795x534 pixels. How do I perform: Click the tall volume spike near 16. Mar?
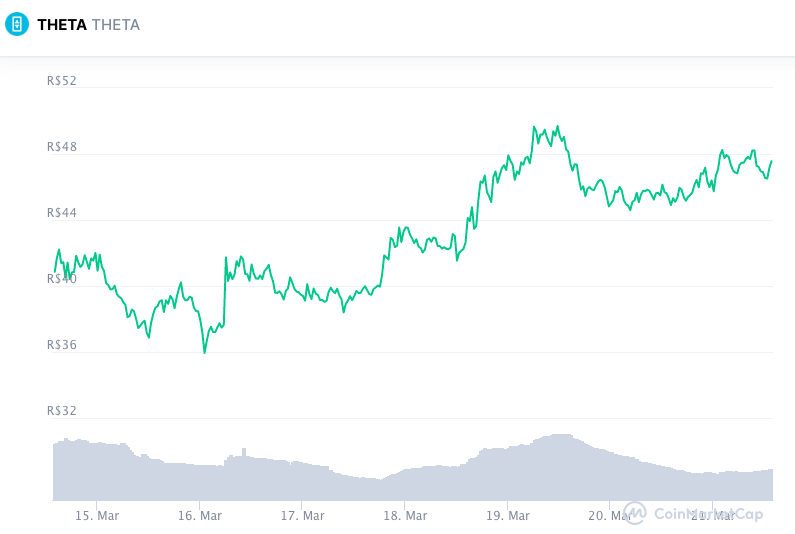[244, 451]
